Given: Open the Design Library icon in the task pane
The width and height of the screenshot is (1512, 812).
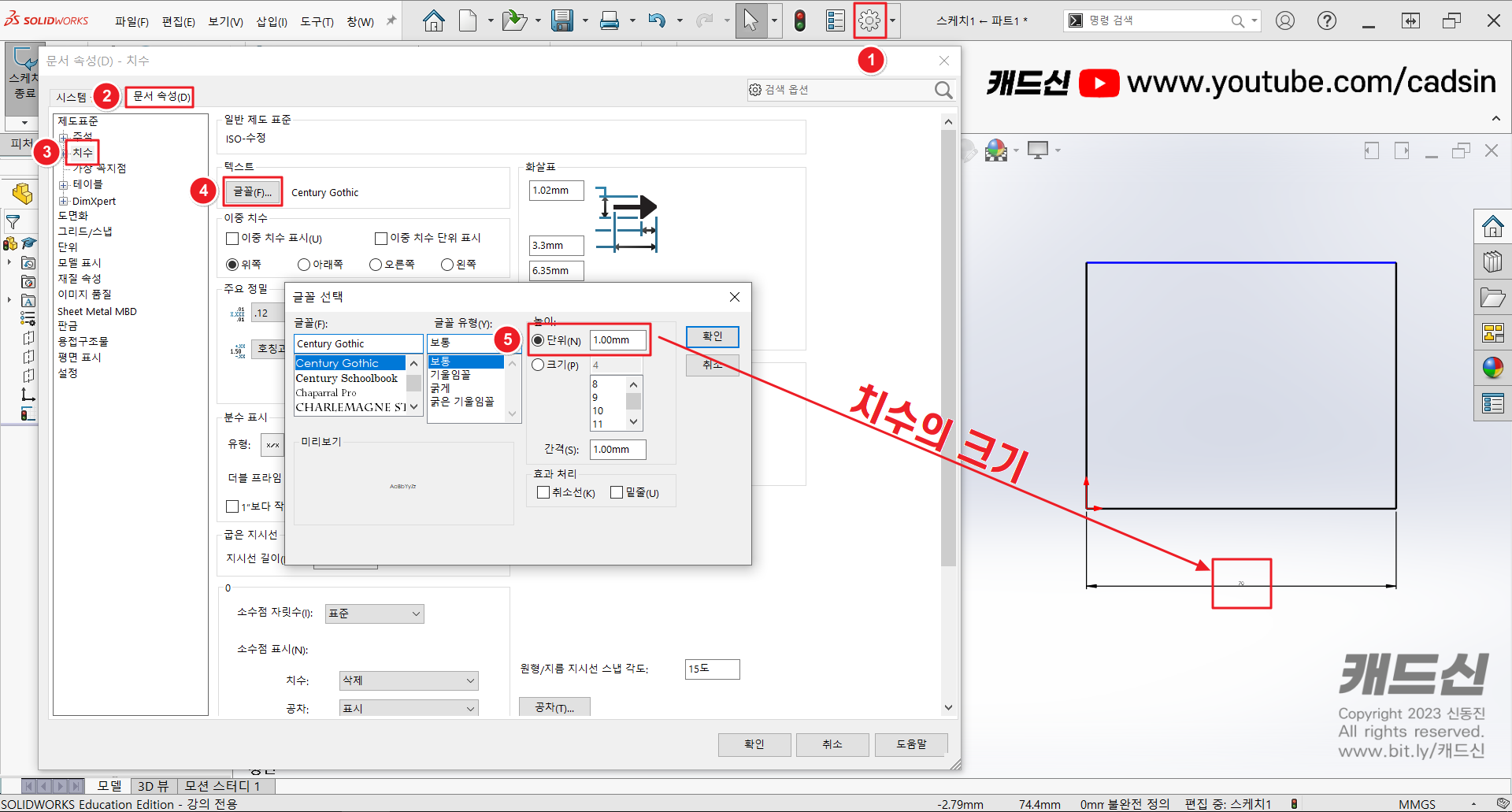Looking at the screenshot, I should 1493,261.
